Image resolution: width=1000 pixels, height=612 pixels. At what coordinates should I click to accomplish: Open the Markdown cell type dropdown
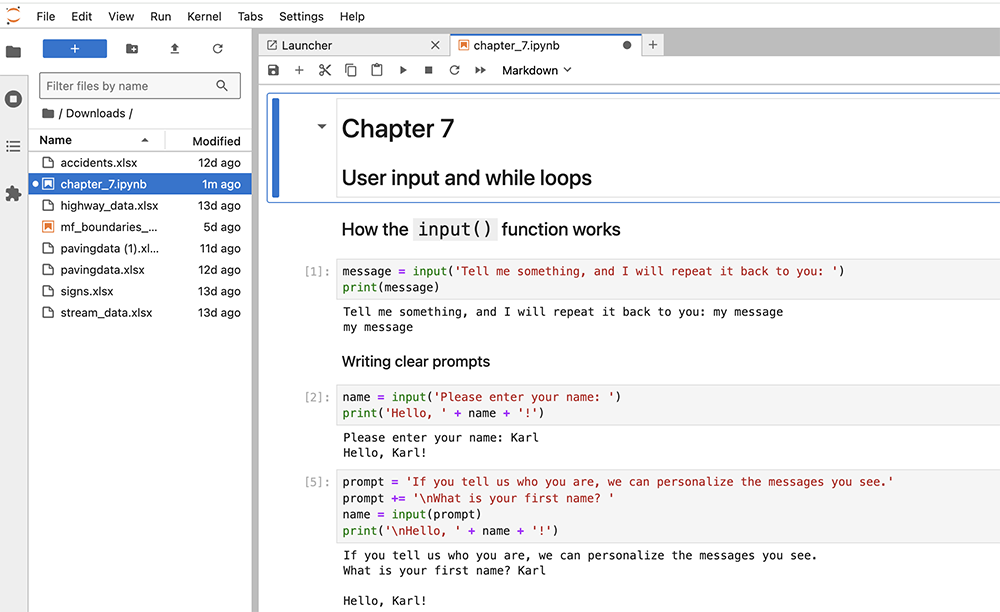[x=536, y=70]
